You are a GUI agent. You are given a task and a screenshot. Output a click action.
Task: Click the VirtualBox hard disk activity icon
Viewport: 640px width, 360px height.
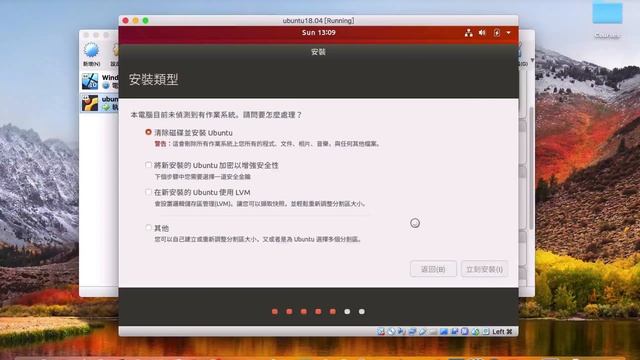click(x=381, y=331)
